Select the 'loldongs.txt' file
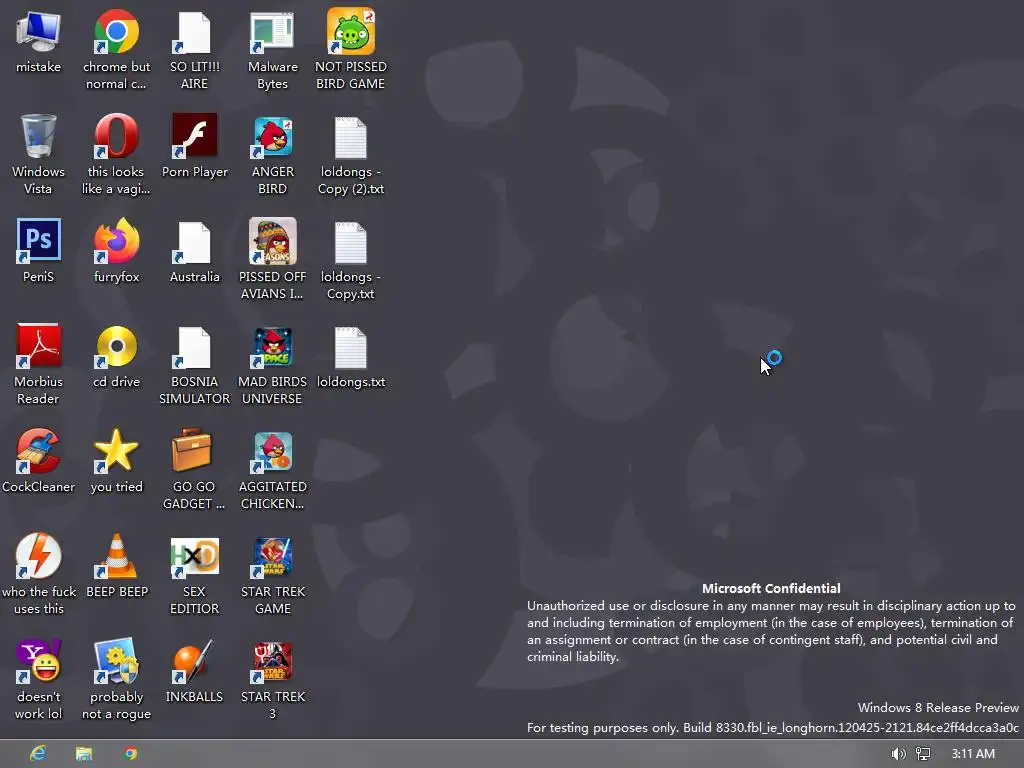This screenshot has height=768, width=1024. pyautogui.click(x=351, y=347)
